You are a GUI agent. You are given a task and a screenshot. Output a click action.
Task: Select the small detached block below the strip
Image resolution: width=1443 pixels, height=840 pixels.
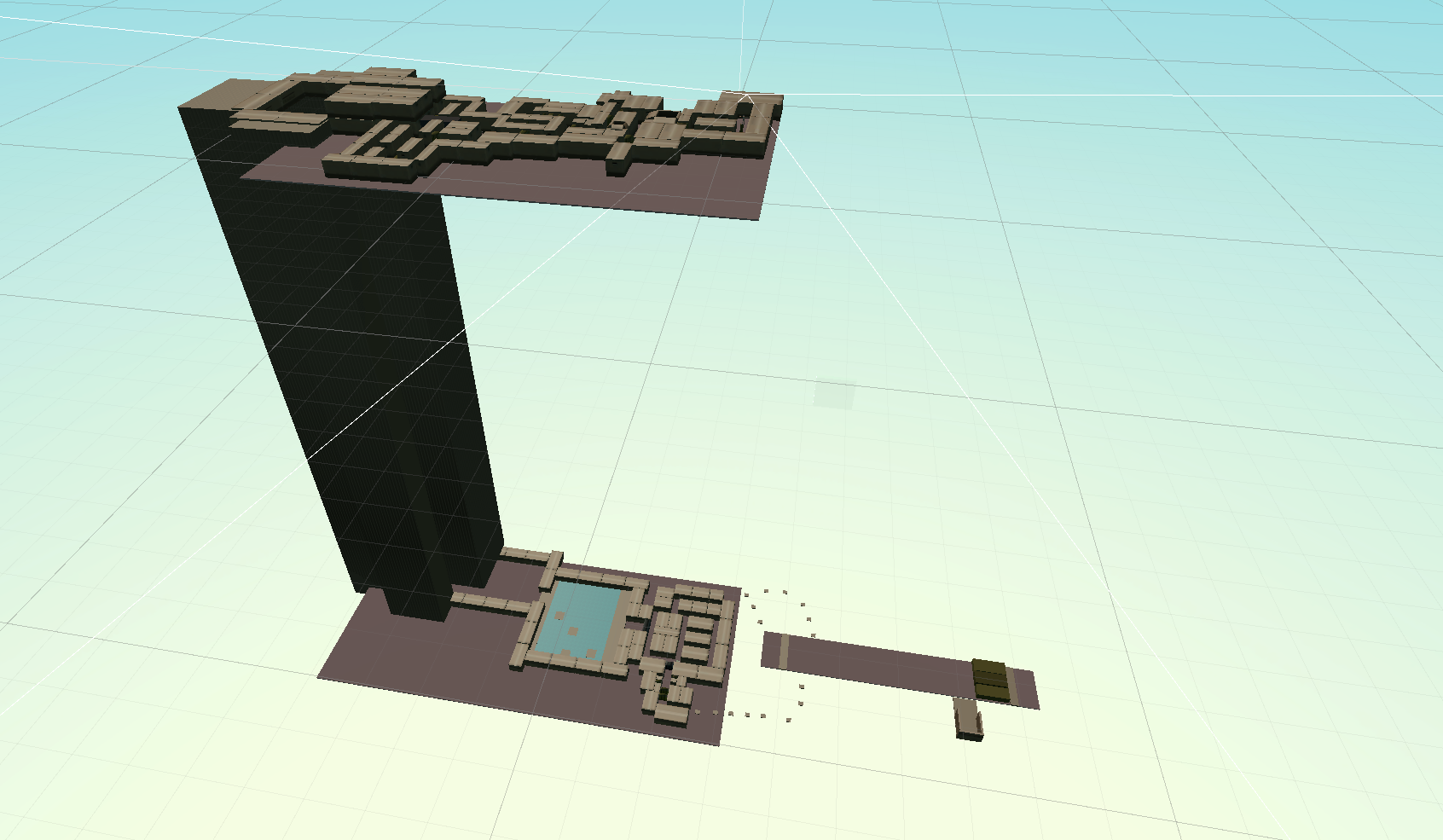(x=968, y=719)
